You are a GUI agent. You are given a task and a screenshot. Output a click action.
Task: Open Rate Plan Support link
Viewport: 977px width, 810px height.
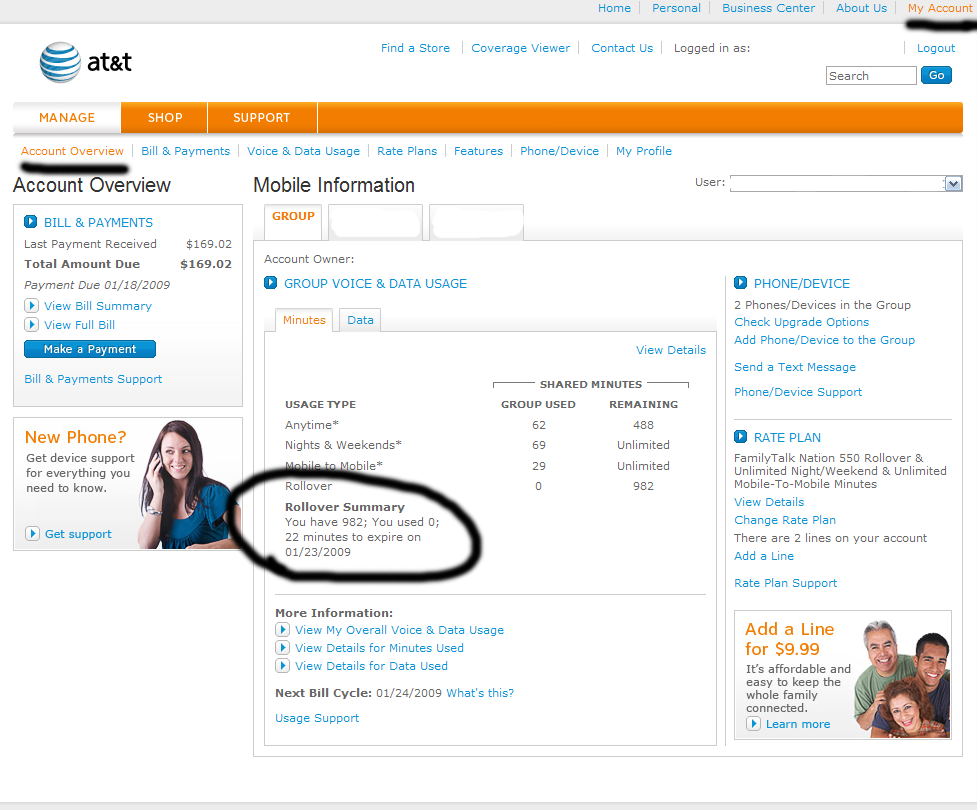[x=785, y=583]
